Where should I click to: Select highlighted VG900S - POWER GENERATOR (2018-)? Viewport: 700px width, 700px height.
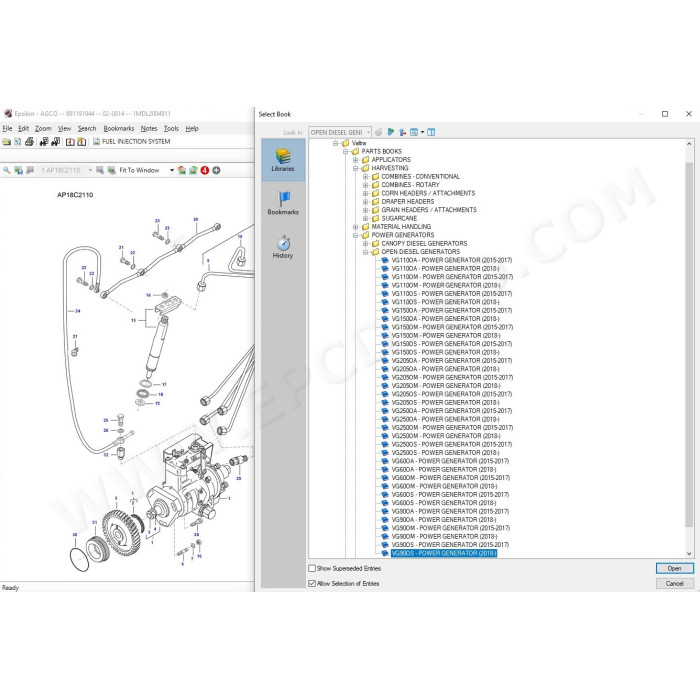click(x=444, y=553)
